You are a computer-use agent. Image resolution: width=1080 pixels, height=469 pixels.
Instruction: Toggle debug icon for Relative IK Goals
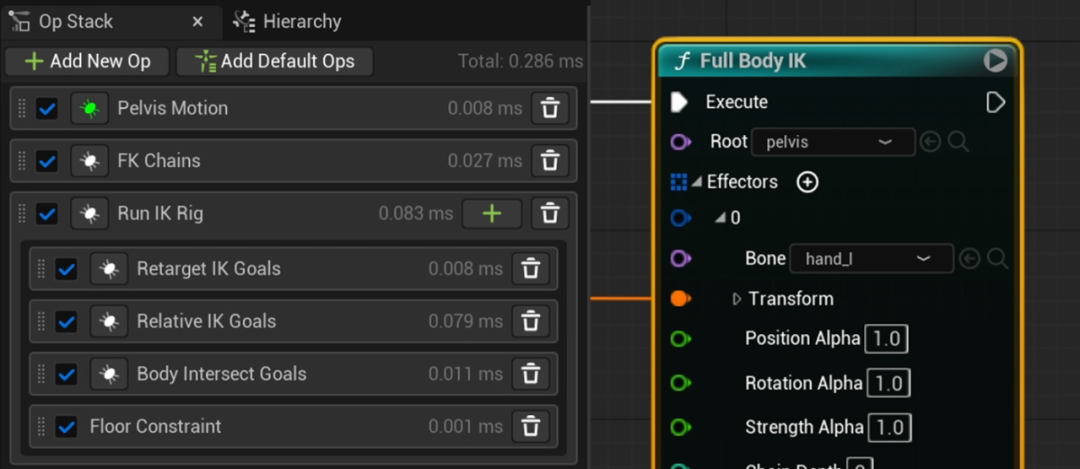[109, 321]
